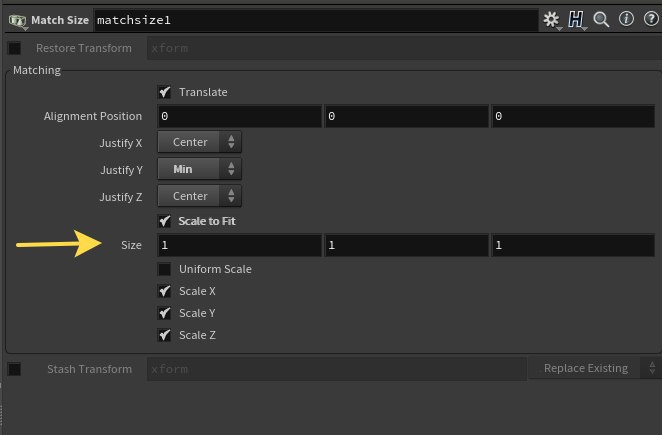Image resolution: width=662 pixels, height=435 pixels.
Task: Click the third Alignment Position field
Action: 573,116
